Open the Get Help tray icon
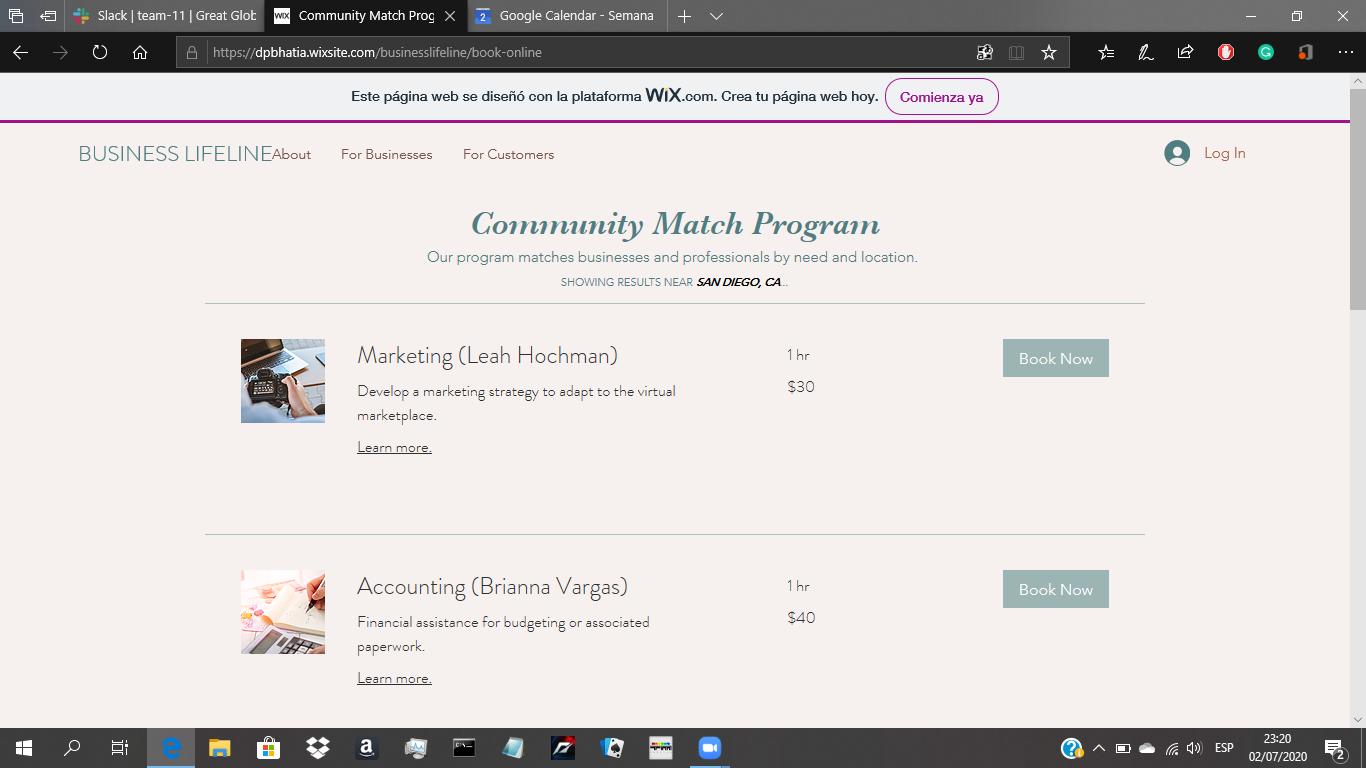Image resolution: width=1366 pixels, height=768 pixels. click(1072, 748)
